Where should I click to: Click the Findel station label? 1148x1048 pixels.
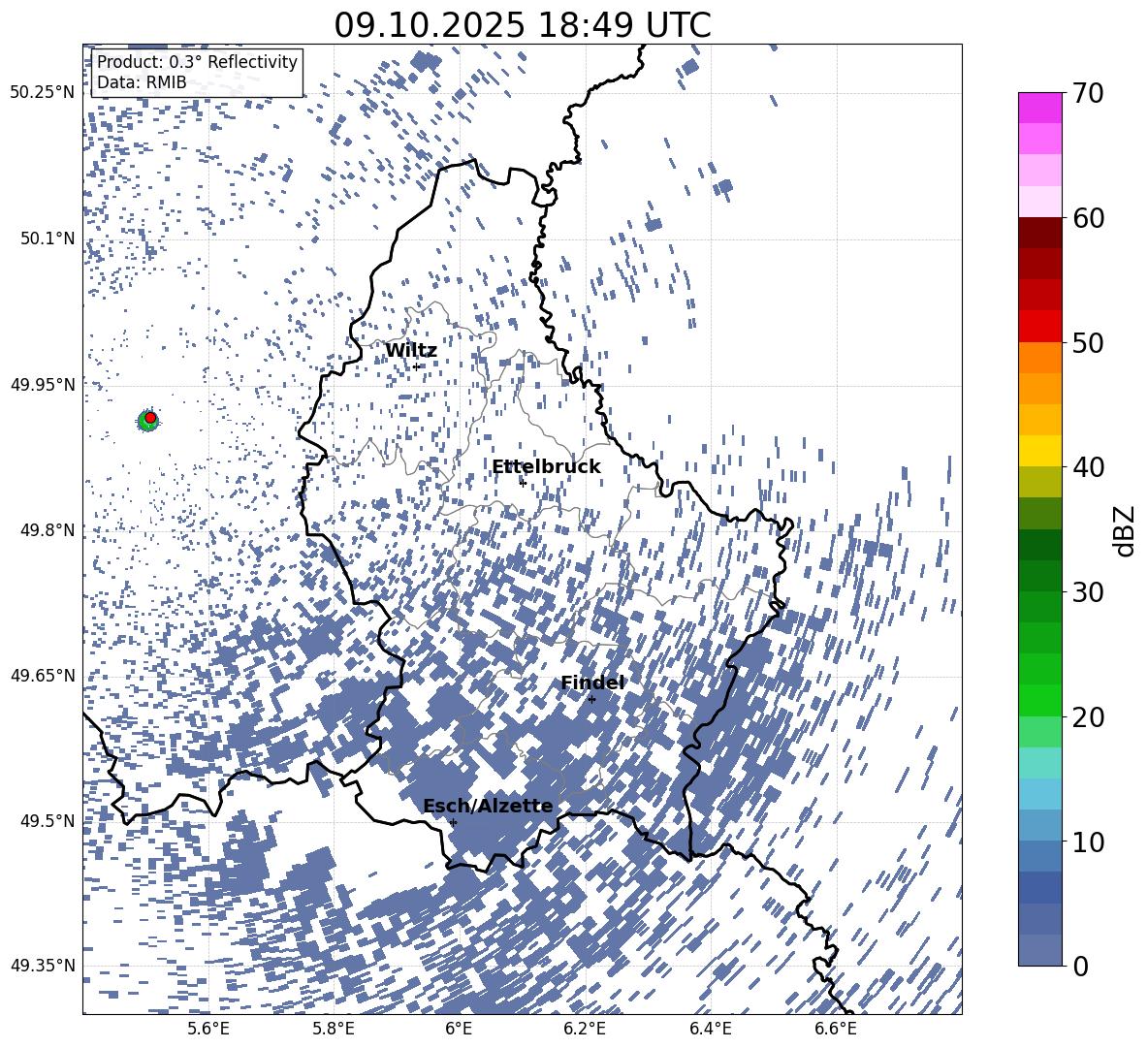pyautogui.click(x=592, y=683)
